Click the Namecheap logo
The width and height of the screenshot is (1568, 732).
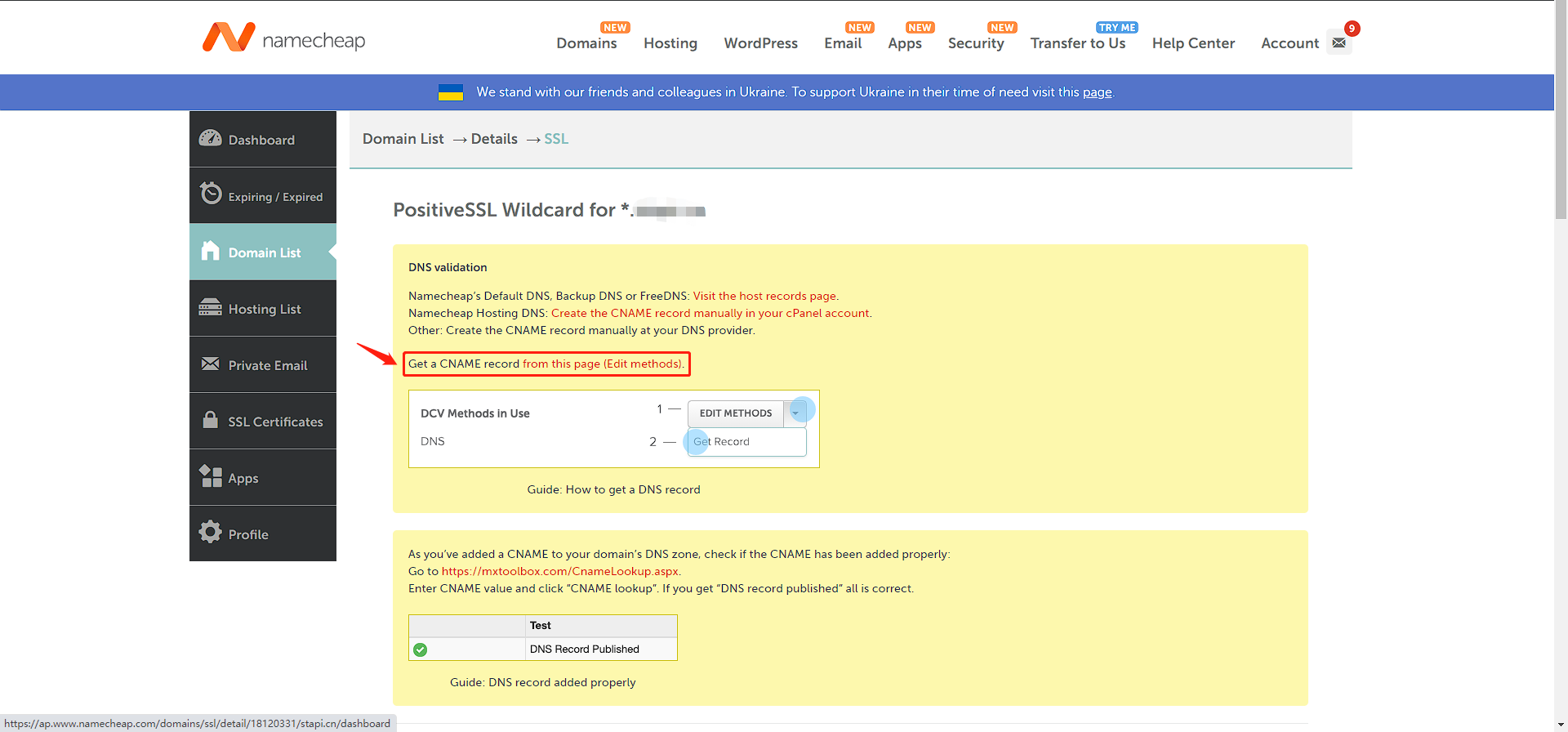point(283,38)
